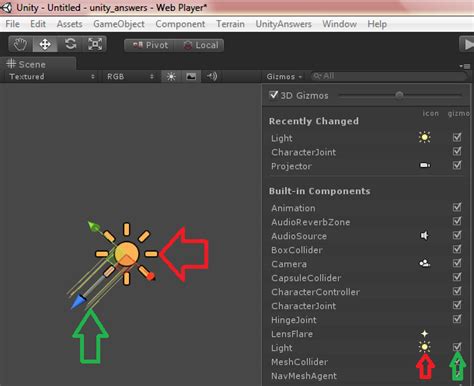Adjust the 3D Gizmos size slider

[x=400, y=95]
